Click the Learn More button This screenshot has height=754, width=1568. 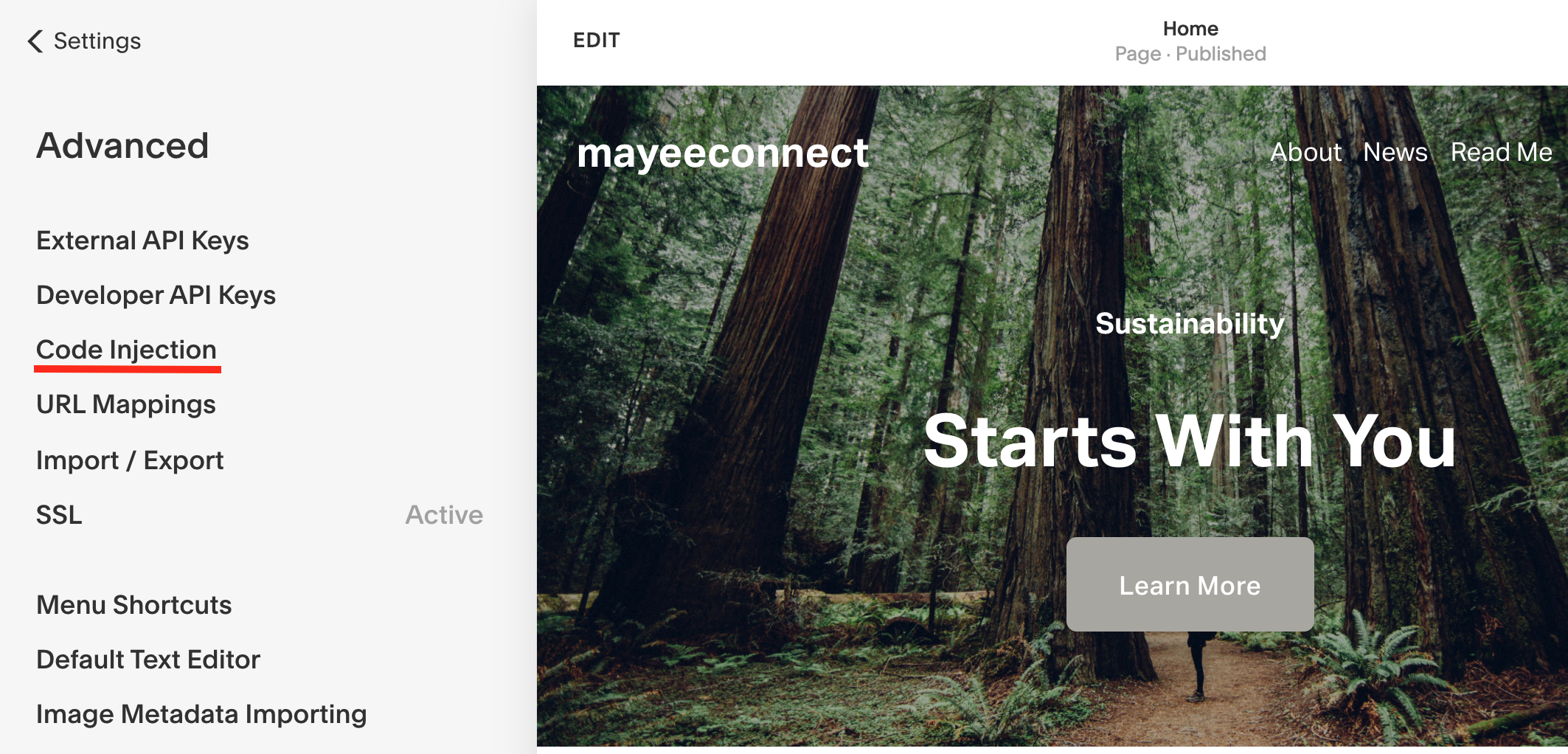pyautogui.click(x=1190, y=584)
